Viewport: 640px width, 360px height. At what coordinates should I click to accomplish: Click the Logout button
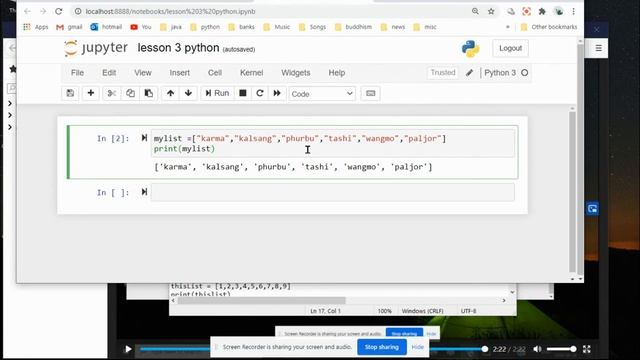click(x=510, y=48)
